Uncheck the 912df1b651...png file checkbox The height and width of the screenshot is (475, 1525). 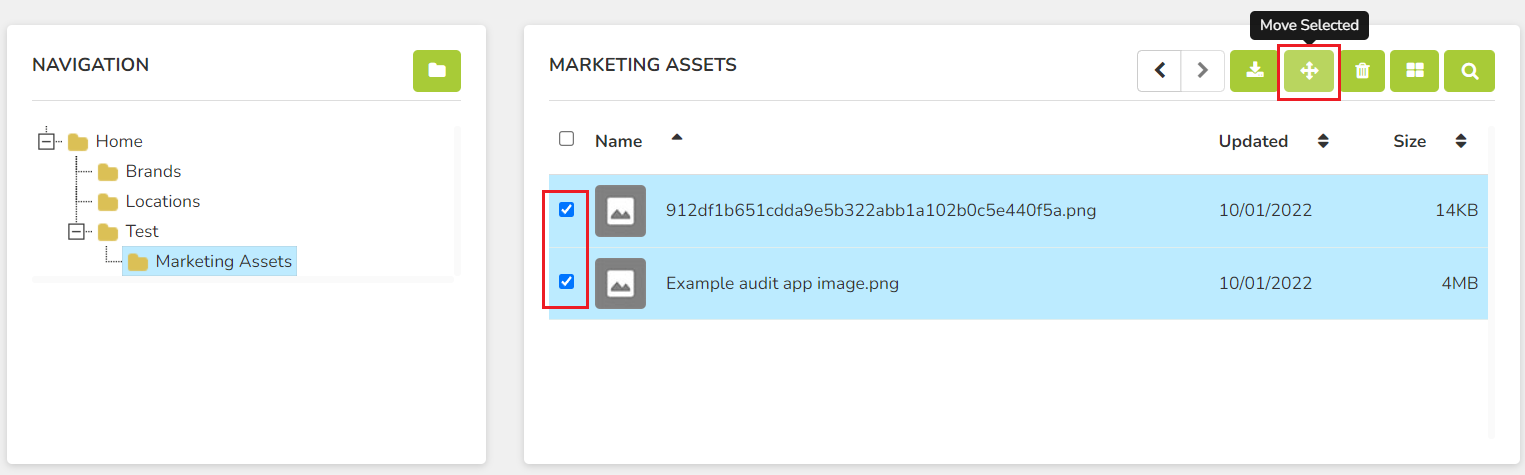[x=566, y=210]
